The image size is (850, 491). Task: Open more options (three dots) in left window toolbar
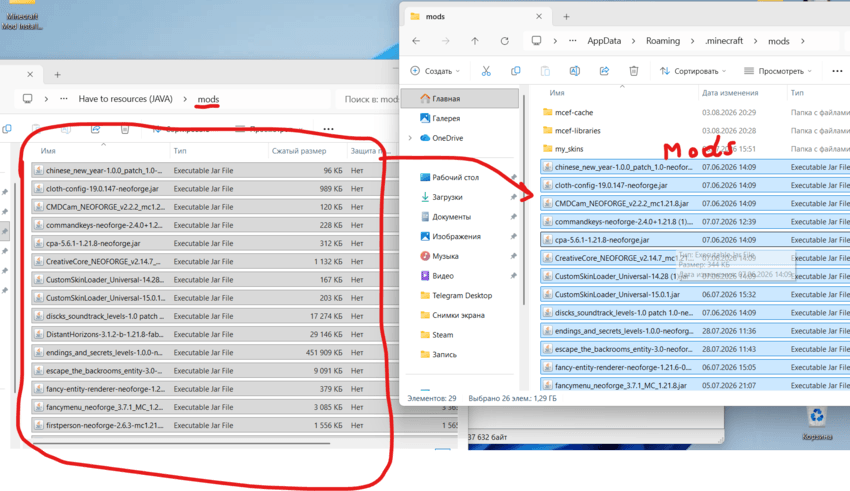[329, 129]
